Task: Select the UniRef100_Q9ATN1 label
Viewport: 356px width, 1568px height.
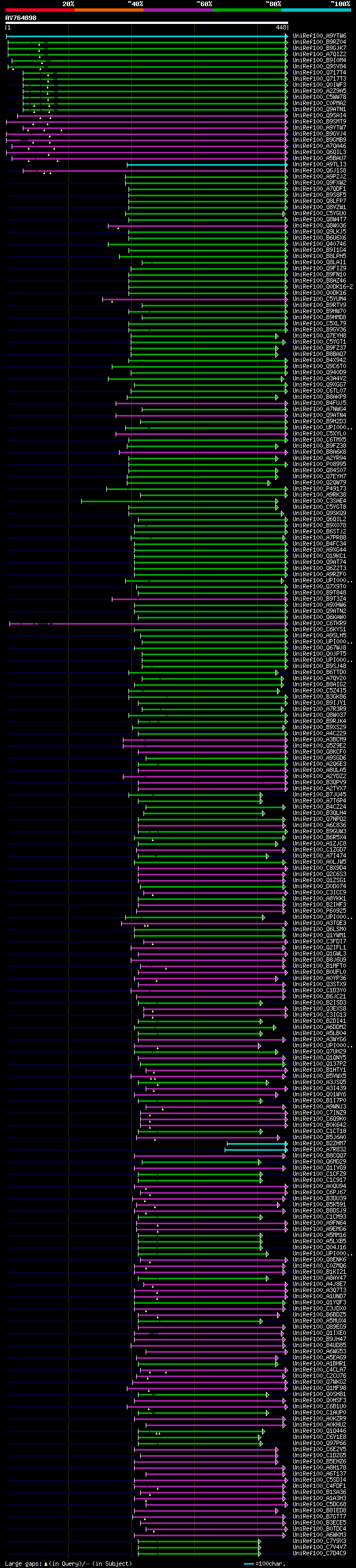Action: [319, 110]
